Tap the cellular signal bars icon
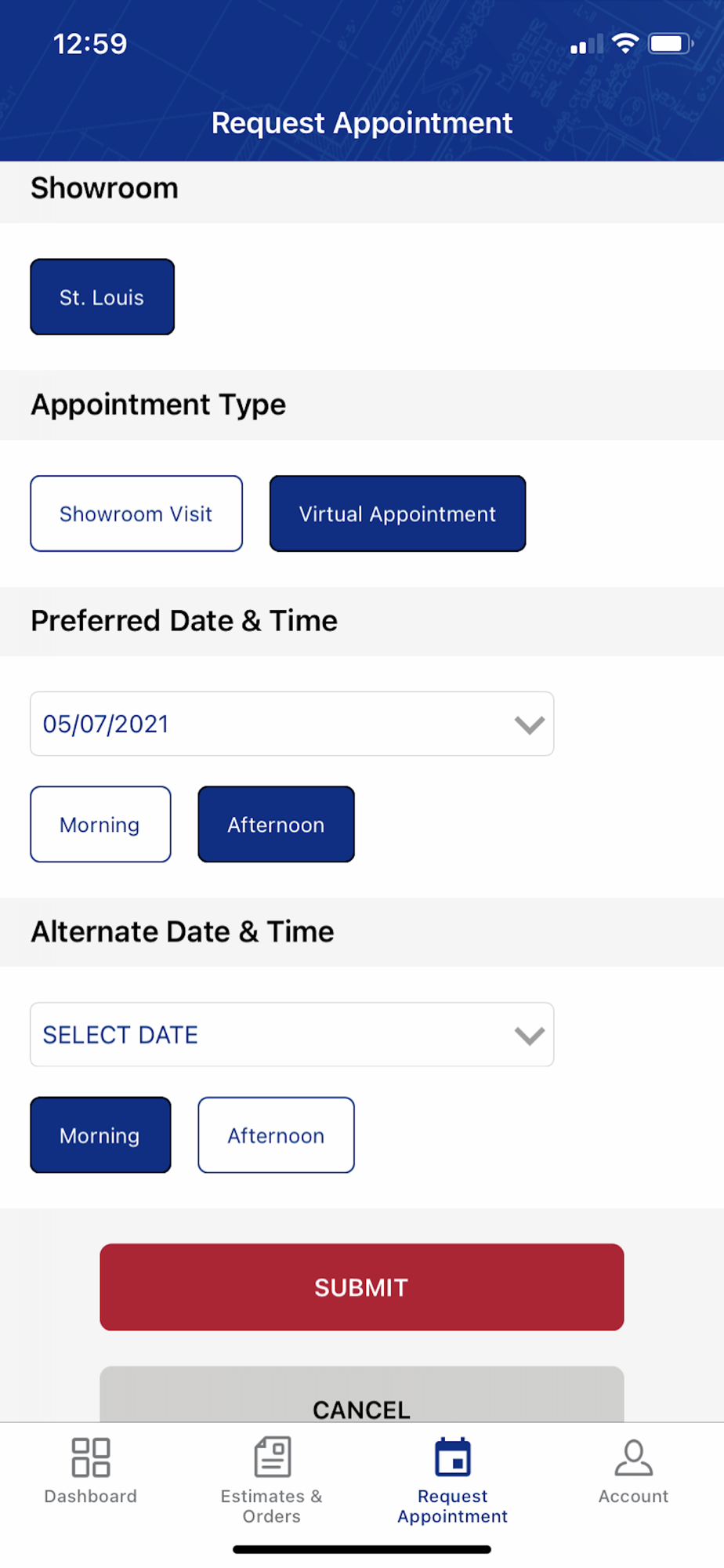Image resolution: width=724 pixels, height=1568 pixels. [586, 45]
